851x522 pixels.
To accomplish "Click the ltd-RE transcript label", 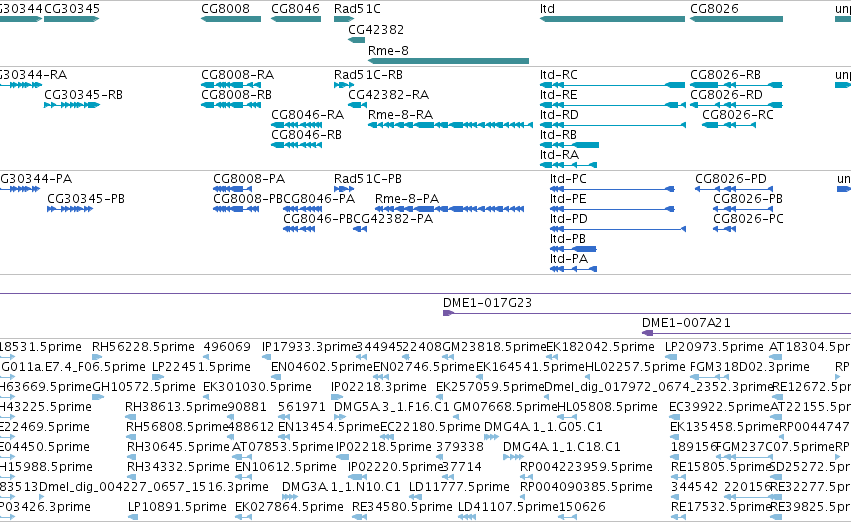I will click(x=558, y=94).
